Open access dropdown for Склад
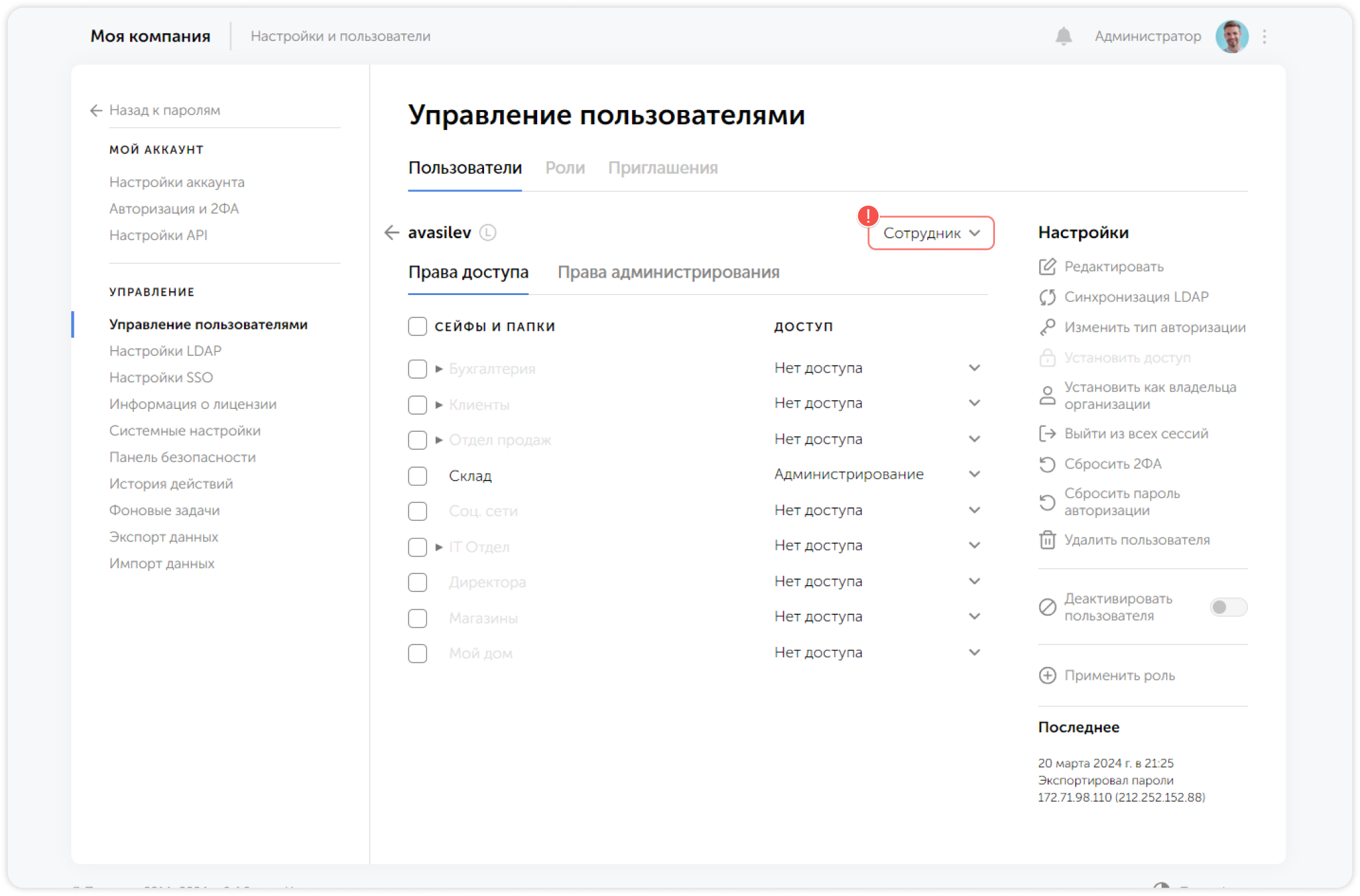The image size is (1360, 896). pyautogui.click(x=975, y=474)
